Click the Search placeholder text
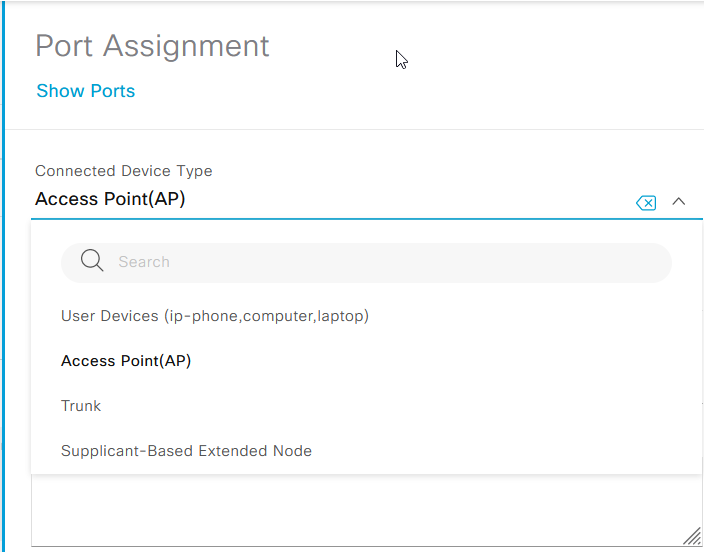 pos(144,262)
